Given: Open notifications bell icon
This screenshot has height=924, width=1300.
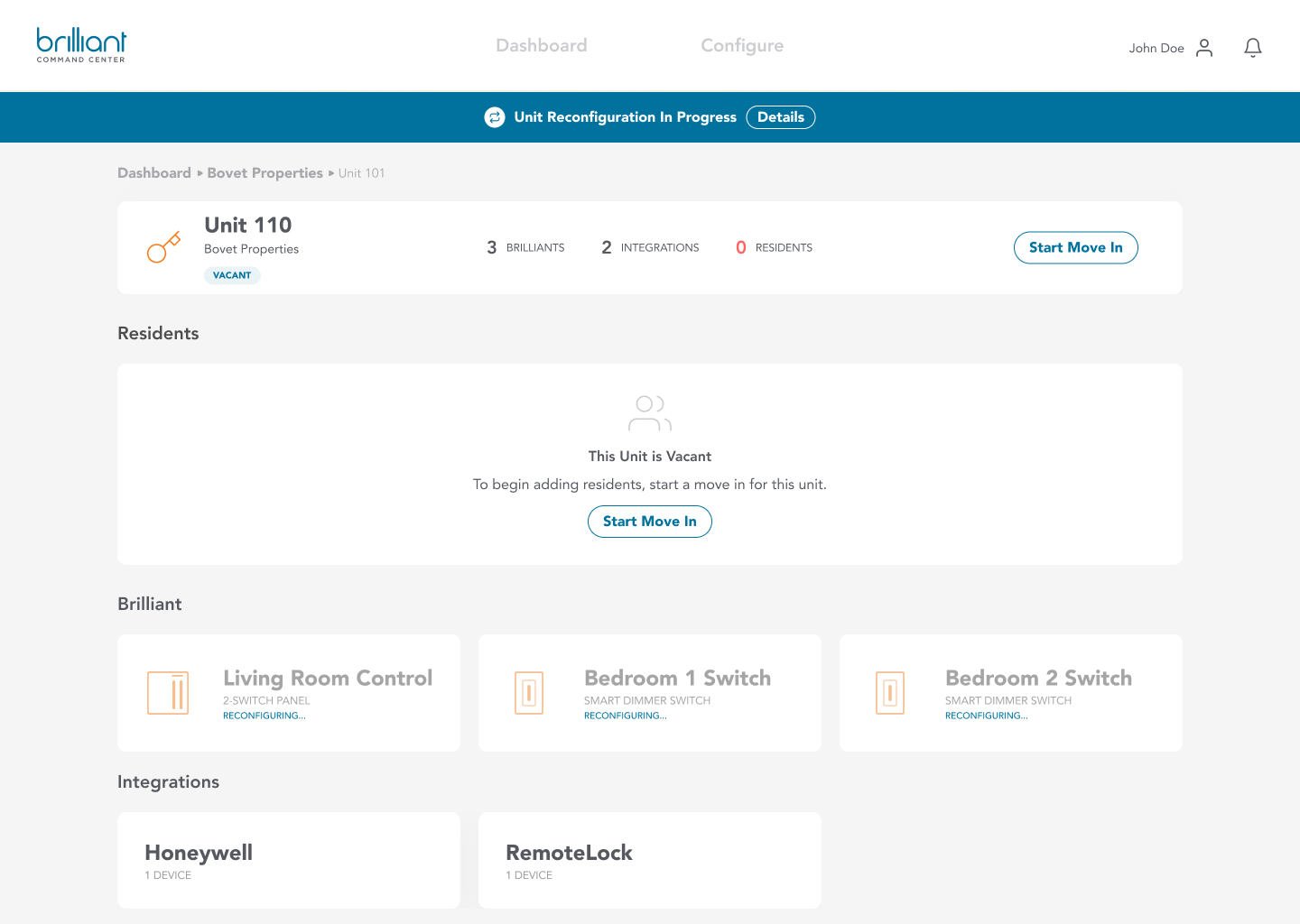Looking at the screenshot, I should coord(1252,48).
